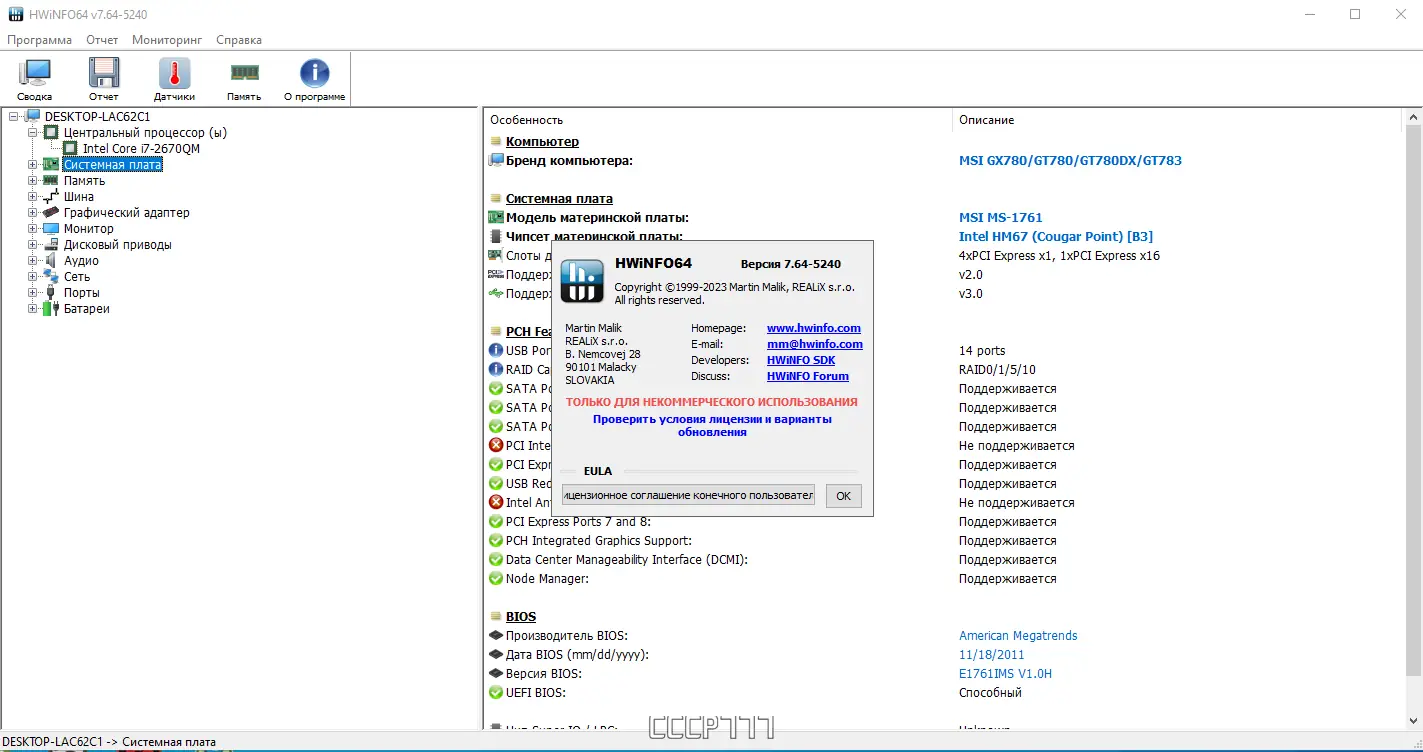Click the computer icon beside DESKTOP-LAC62C1
The image size is (1423, 752).
pos(33,117)
